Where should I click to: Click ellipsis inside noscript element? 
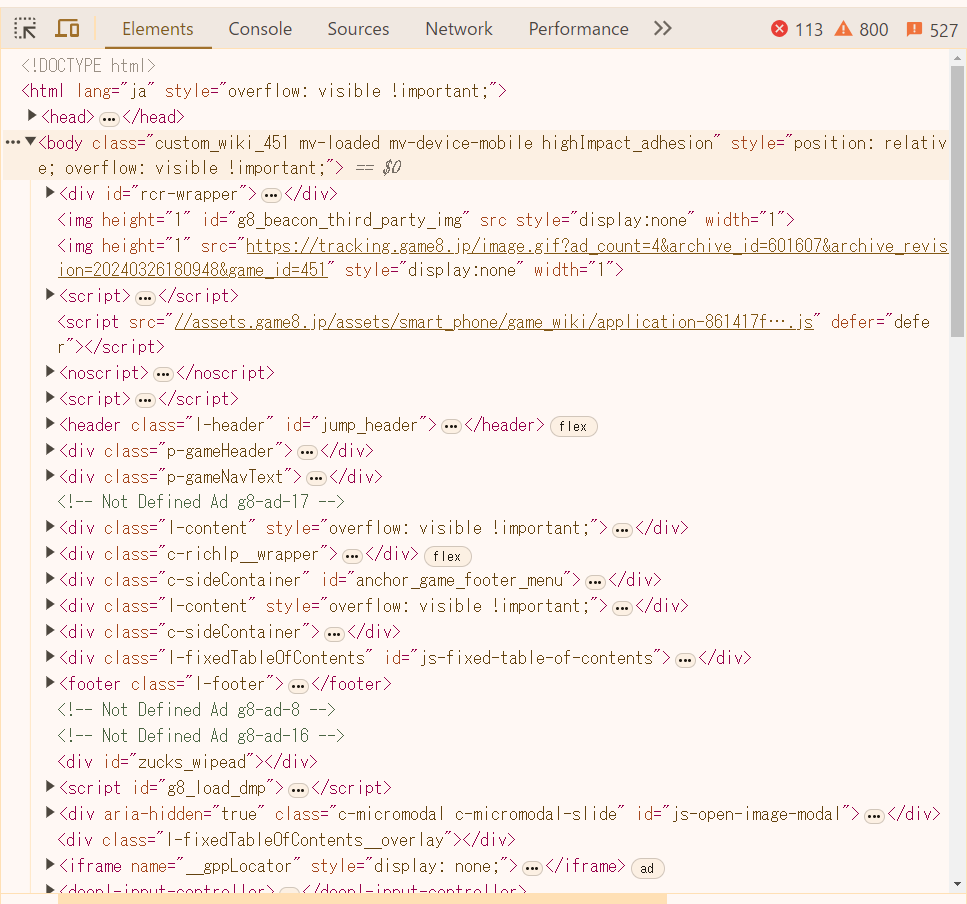pyautogui.click(x=163, y=374)
